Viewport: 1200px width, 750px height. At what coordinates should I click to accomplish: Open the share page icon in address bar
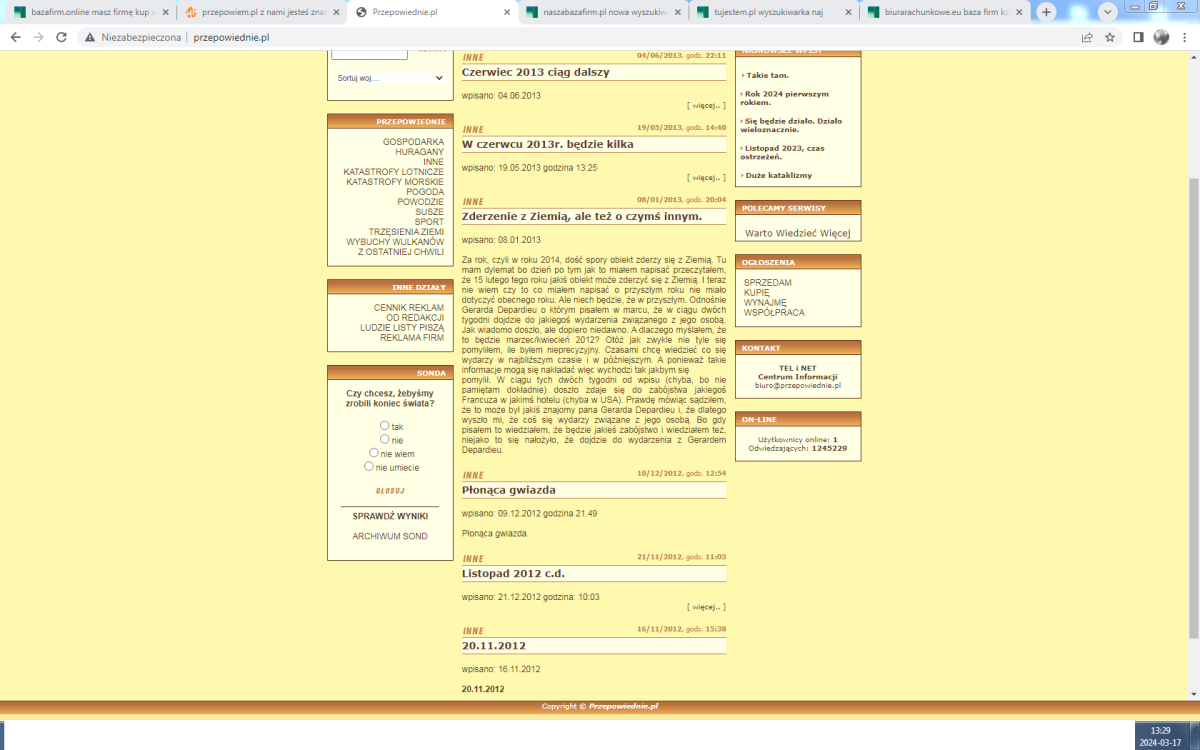point(1087,37)
